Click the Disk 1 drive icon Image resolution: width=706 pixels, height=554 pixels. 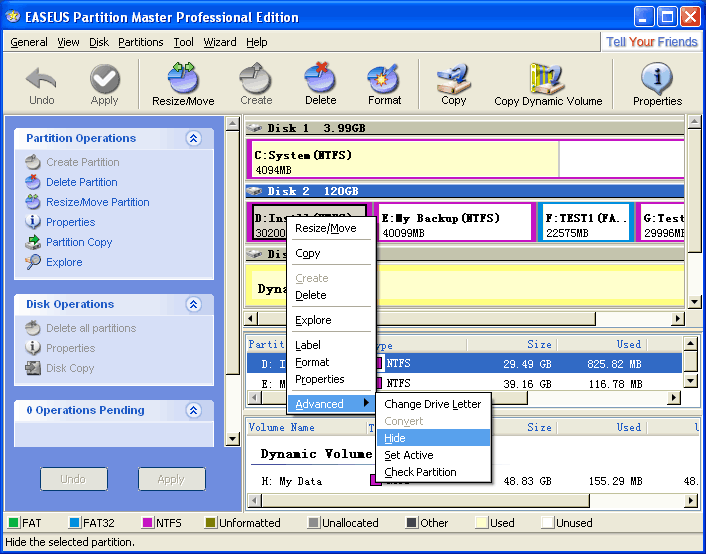[x=254, y=128]
